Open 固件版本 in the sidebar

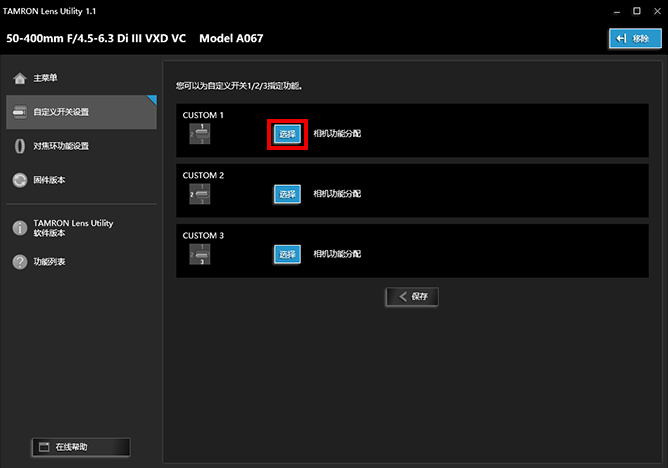coord(81,180)
